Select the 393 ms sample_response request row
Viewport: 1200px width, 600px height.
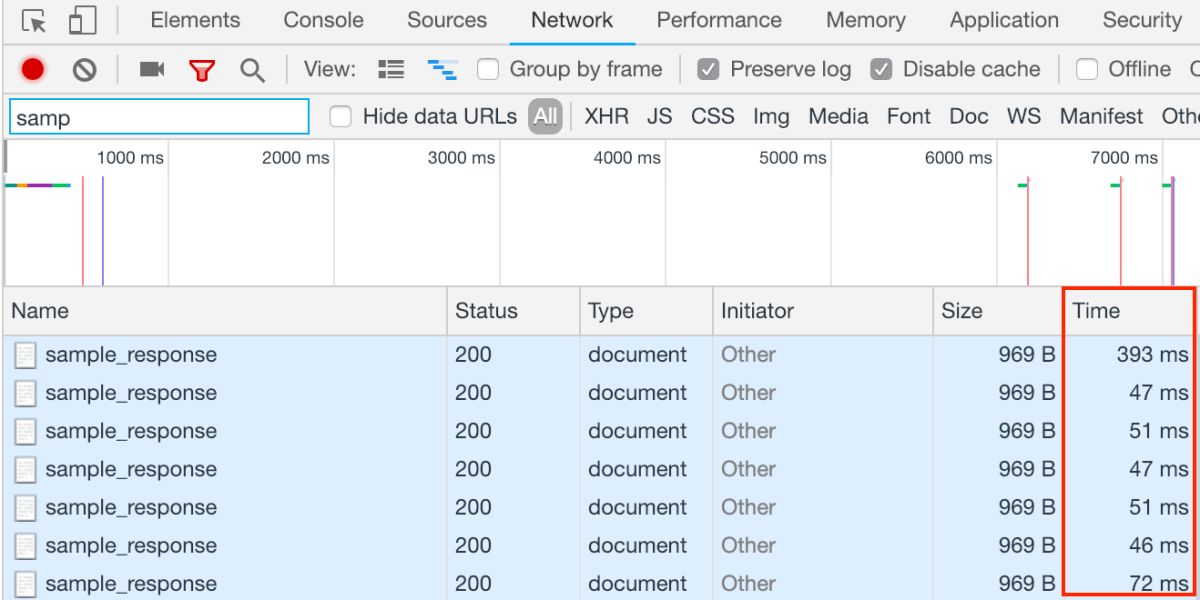pos(130,355)
